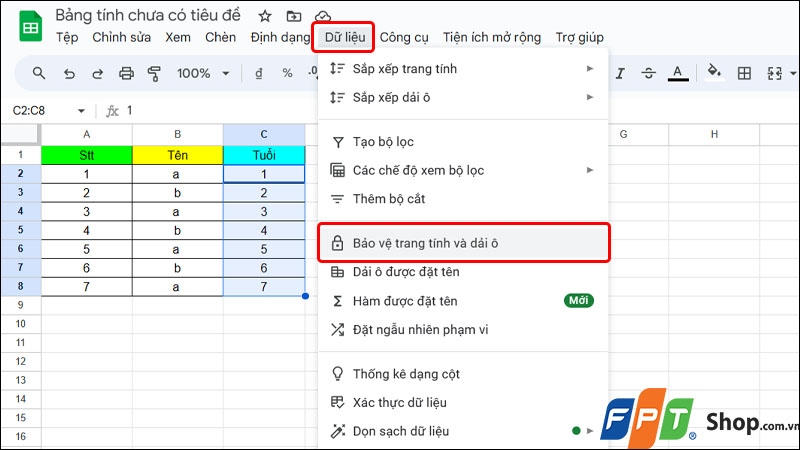Screen dimensions: 800x450
Task: Click the select-all corner box
Action: (x=20, y=135)
